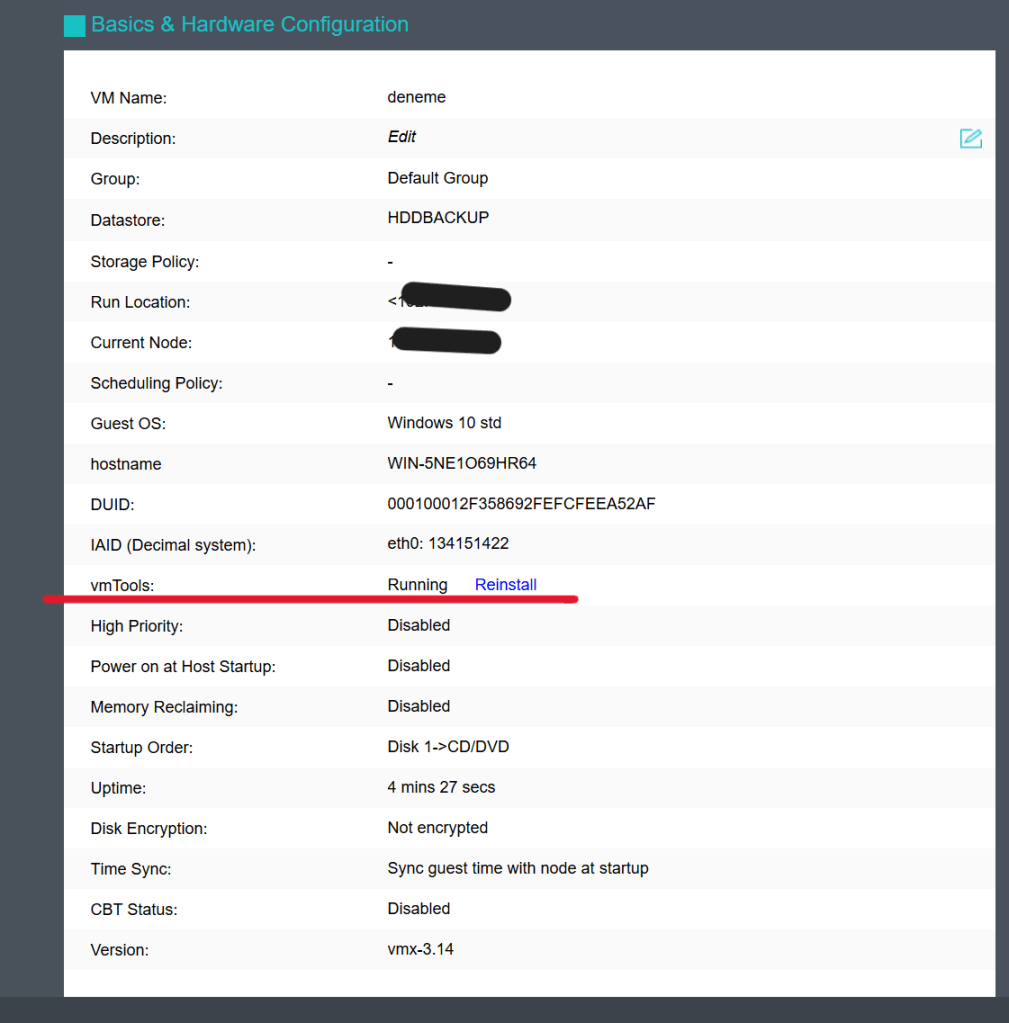Click the Time Sync setting value
This screenshot has height=1023, width=1009.
click(517, 869)
